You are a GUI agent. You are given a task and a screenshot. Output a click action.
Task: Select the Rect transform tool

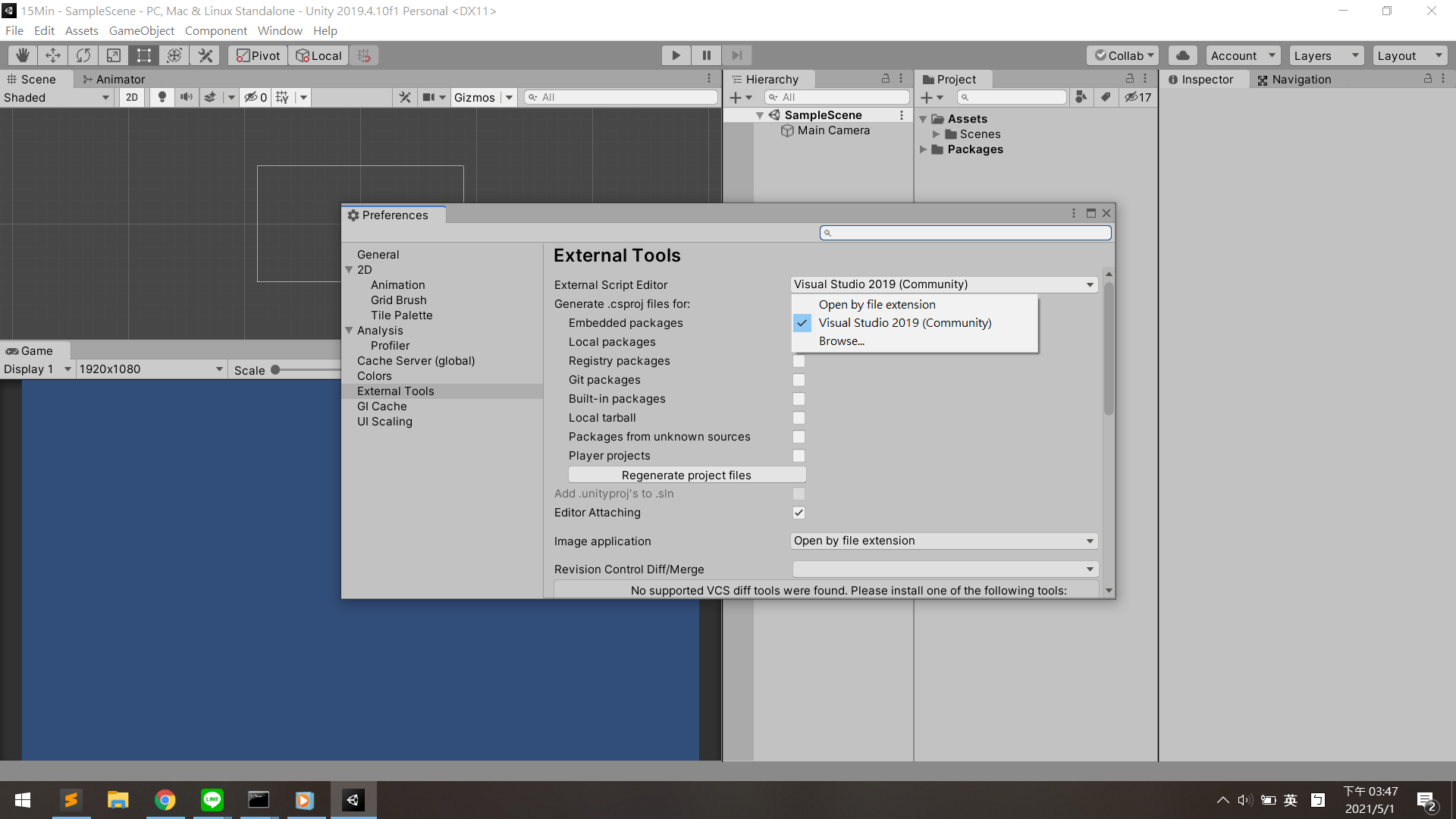click(x=144, y=55)
